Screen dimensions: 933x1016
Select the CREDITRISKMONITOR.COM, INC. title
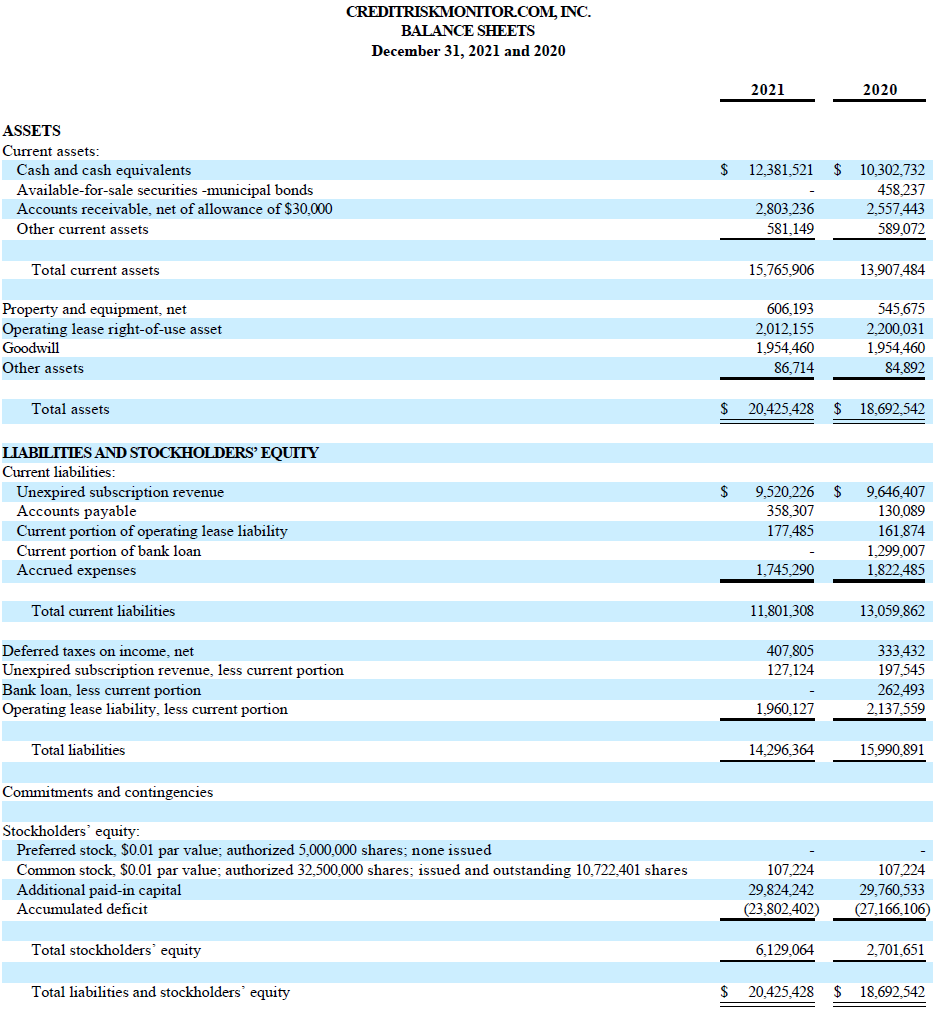[x=467, y=12]
